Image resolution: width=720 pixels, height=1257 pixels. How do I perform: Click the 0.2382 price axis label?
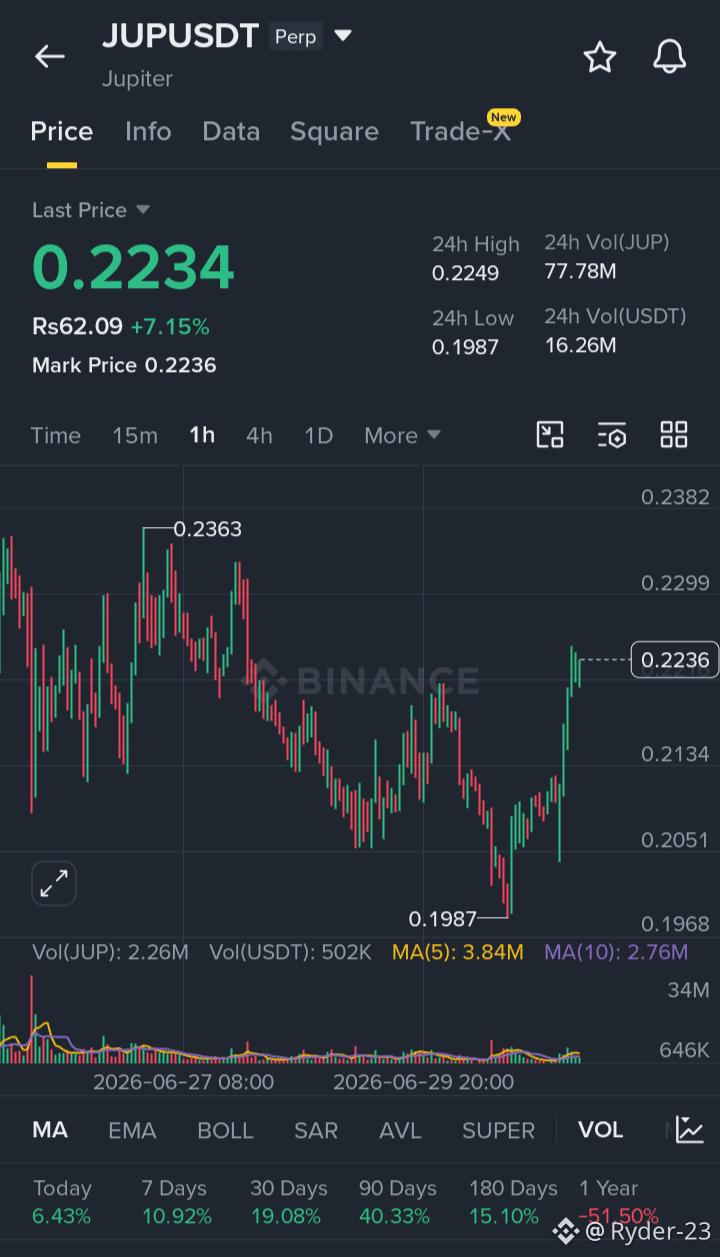[676, 497]
